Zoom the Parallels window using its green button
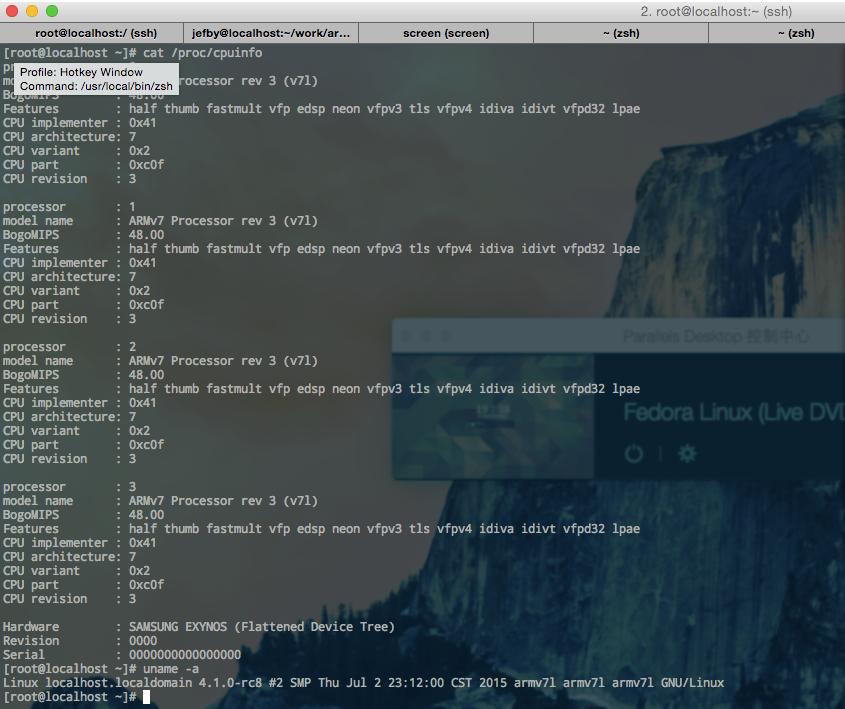Viewport: 845px width, 709px height. coord(444,334)
